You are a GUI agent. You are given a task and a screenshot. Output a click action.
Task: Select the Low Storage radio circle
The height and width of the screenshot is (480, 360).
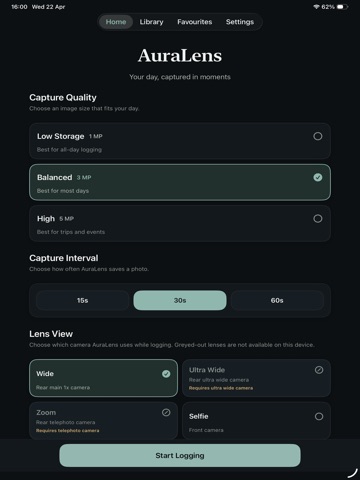[x=318, y=136]
